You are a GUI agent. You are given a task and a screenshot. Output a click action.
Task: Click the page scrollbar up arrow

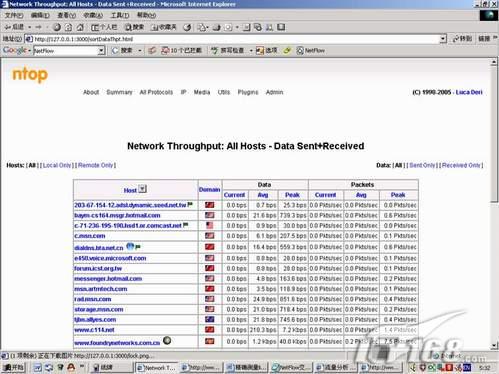tap(494, 62)
